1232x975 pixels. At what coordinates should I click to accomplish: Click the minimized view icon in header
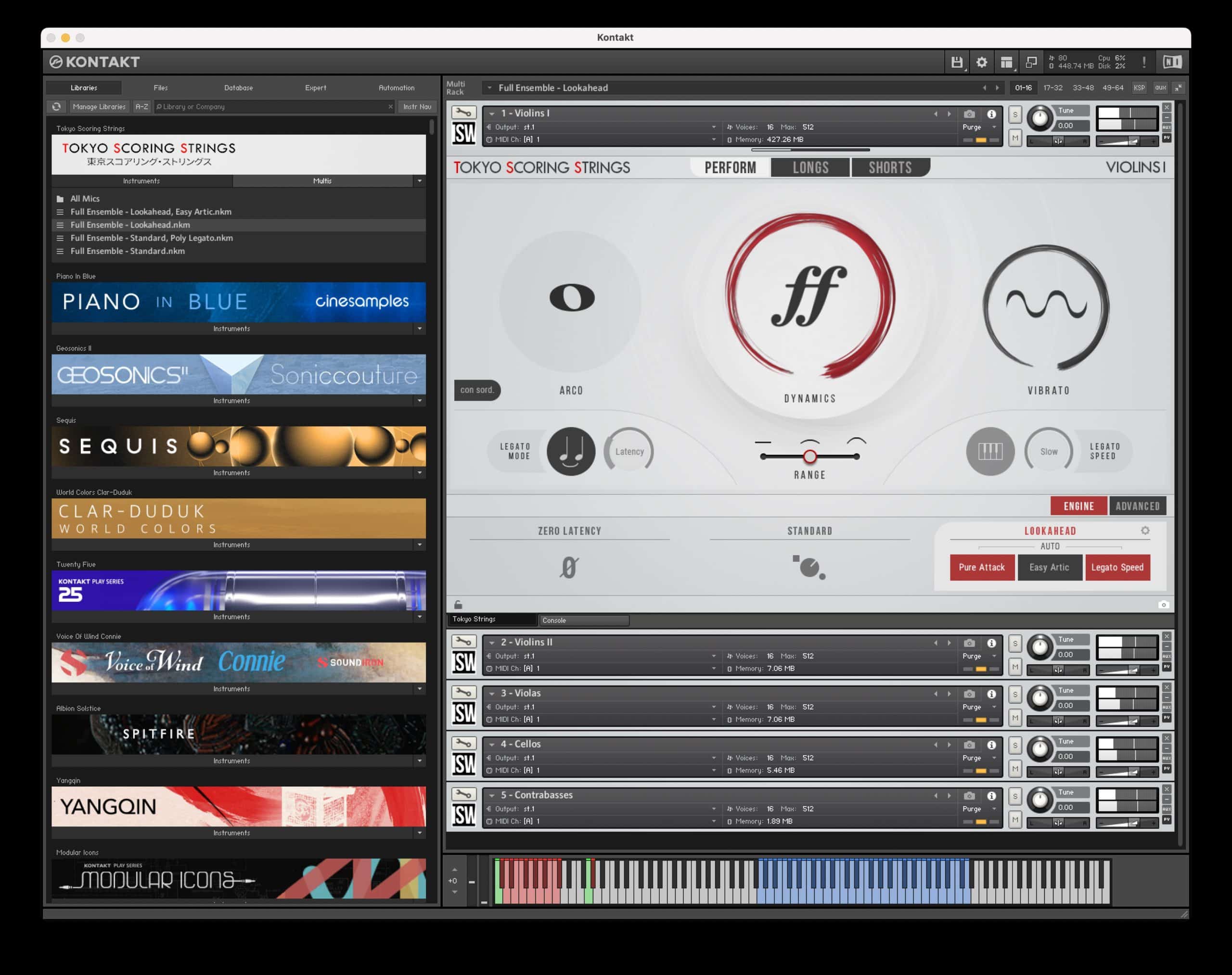(x=1031, y=62)
